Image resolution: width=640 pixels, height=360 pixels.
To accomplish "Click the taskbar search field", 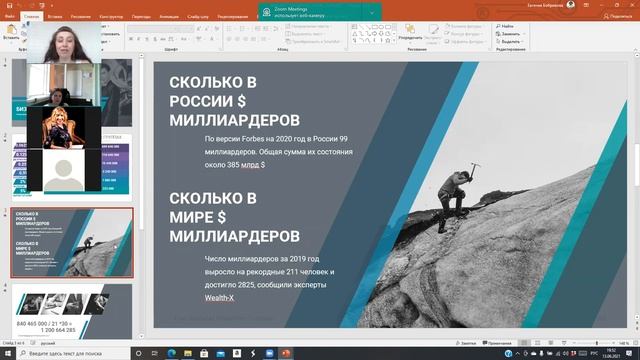I will coord(73,353).
